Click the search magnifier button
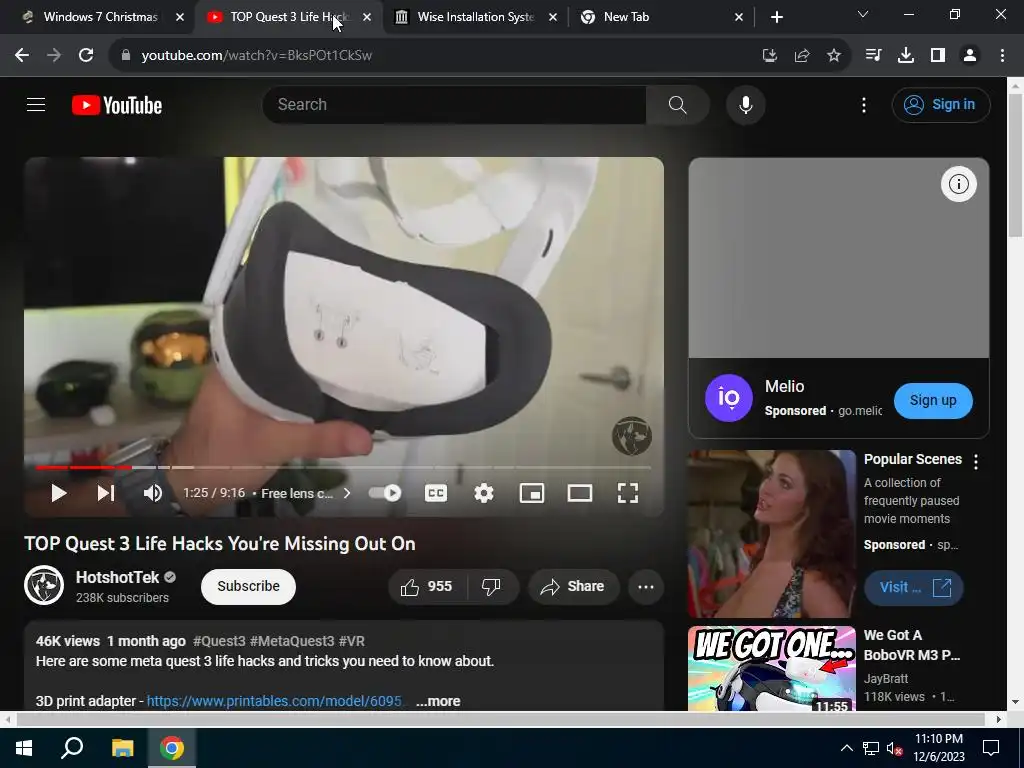The image size is (1024, 768). tap(678, 104)
